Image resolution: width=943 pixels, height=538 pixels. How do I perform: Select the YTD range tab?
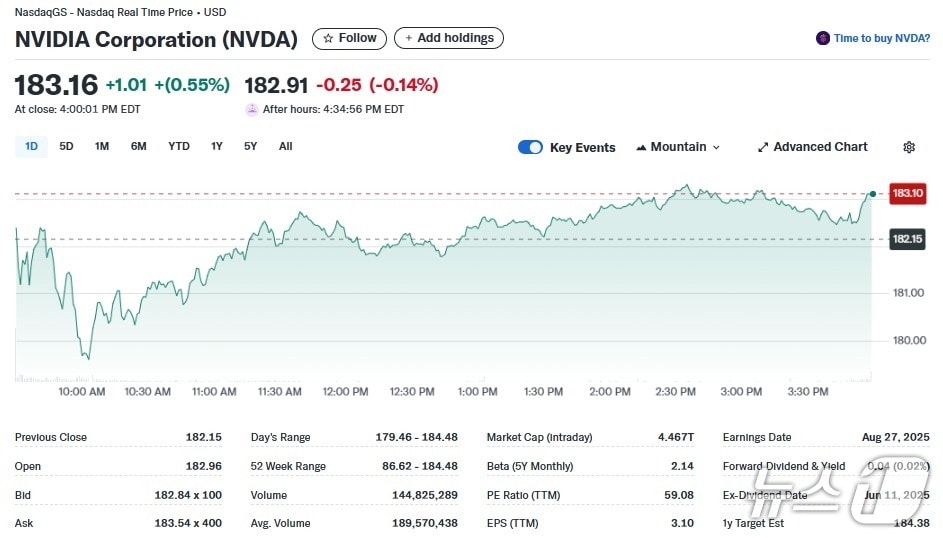pyautogui.click(x=179, y=146)
